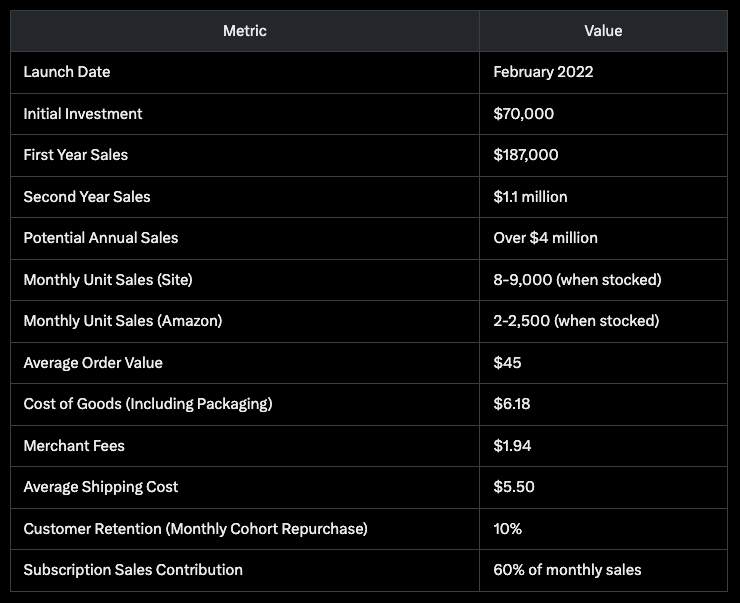Click the Second Year Sales label

pyautogui.click(x=87, y=197)
